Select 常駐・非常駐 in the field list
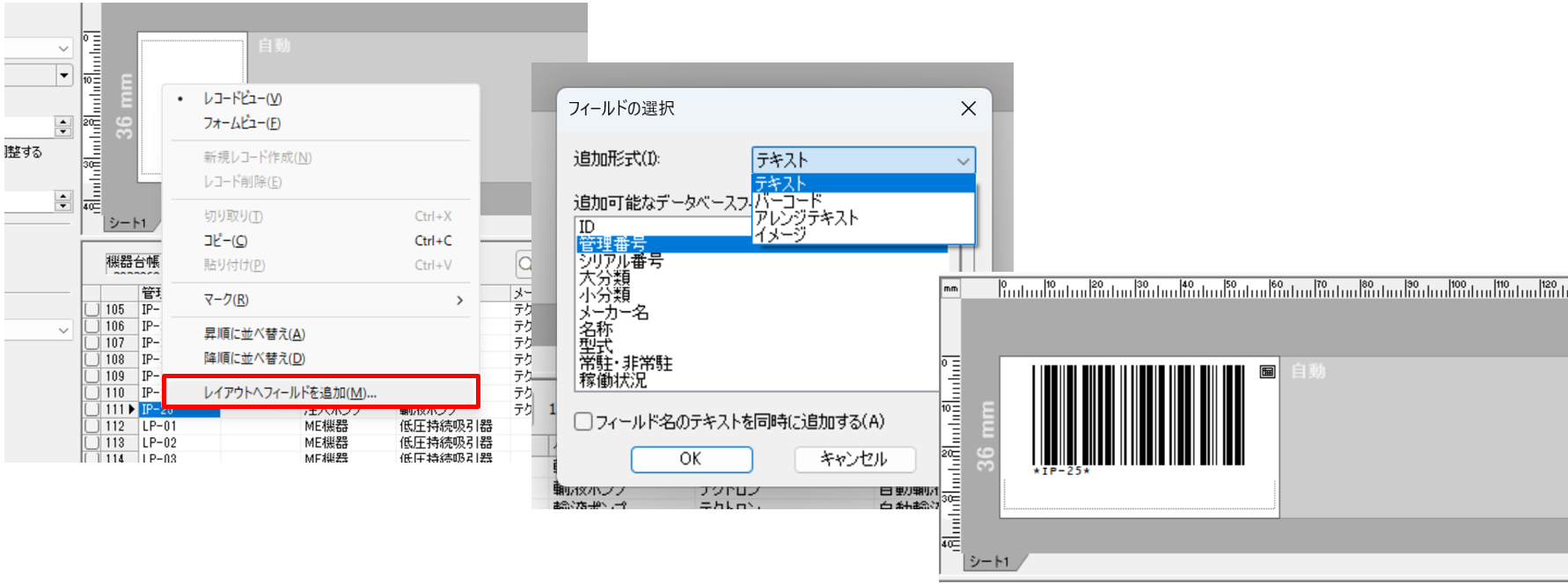 tap(626, 363)
